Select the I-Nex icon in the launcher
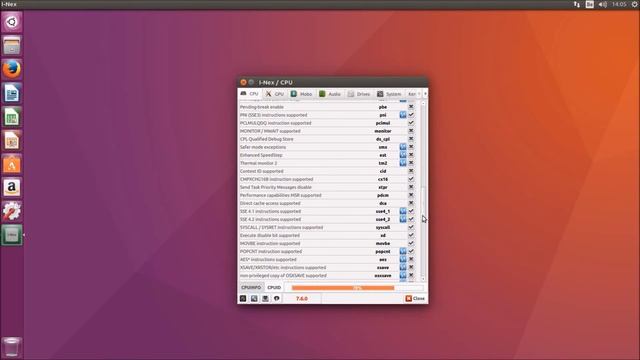This screenshot has width=640, height=360. 12,235
